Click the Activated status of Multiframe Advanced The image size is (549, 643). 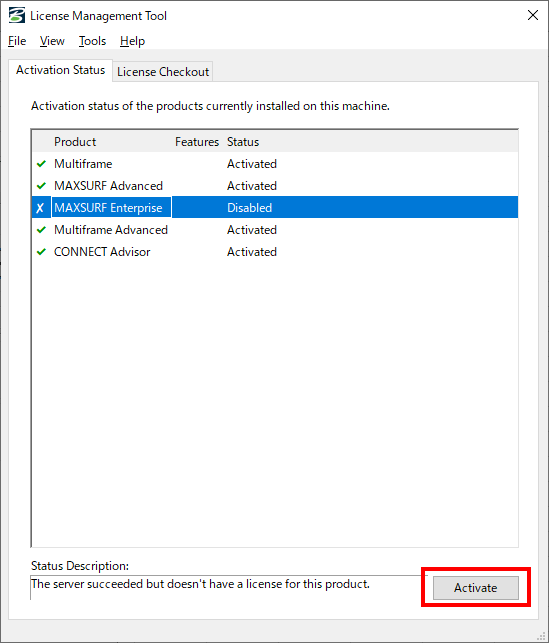[252, 230]
